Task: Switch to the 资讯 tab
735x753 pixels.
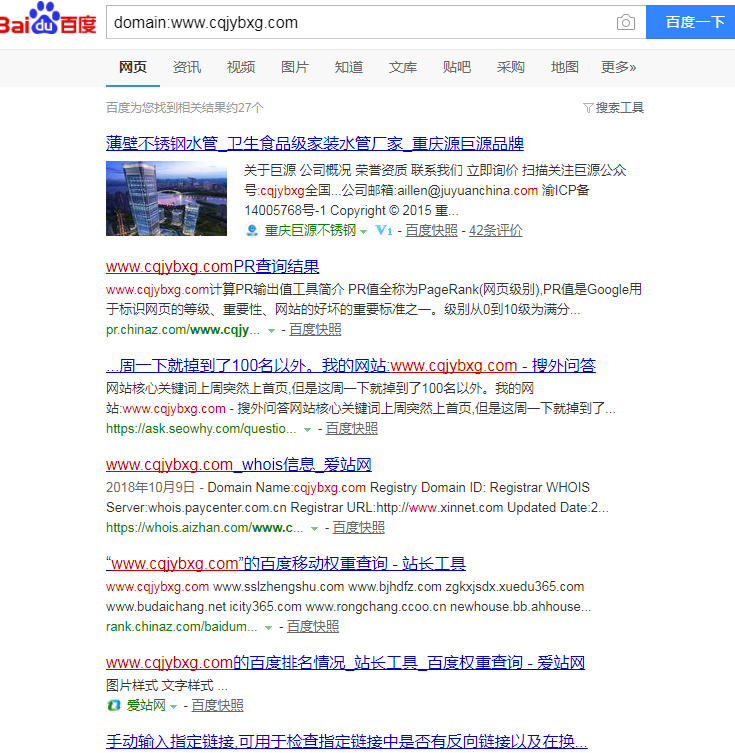Action: coord(187,68)
